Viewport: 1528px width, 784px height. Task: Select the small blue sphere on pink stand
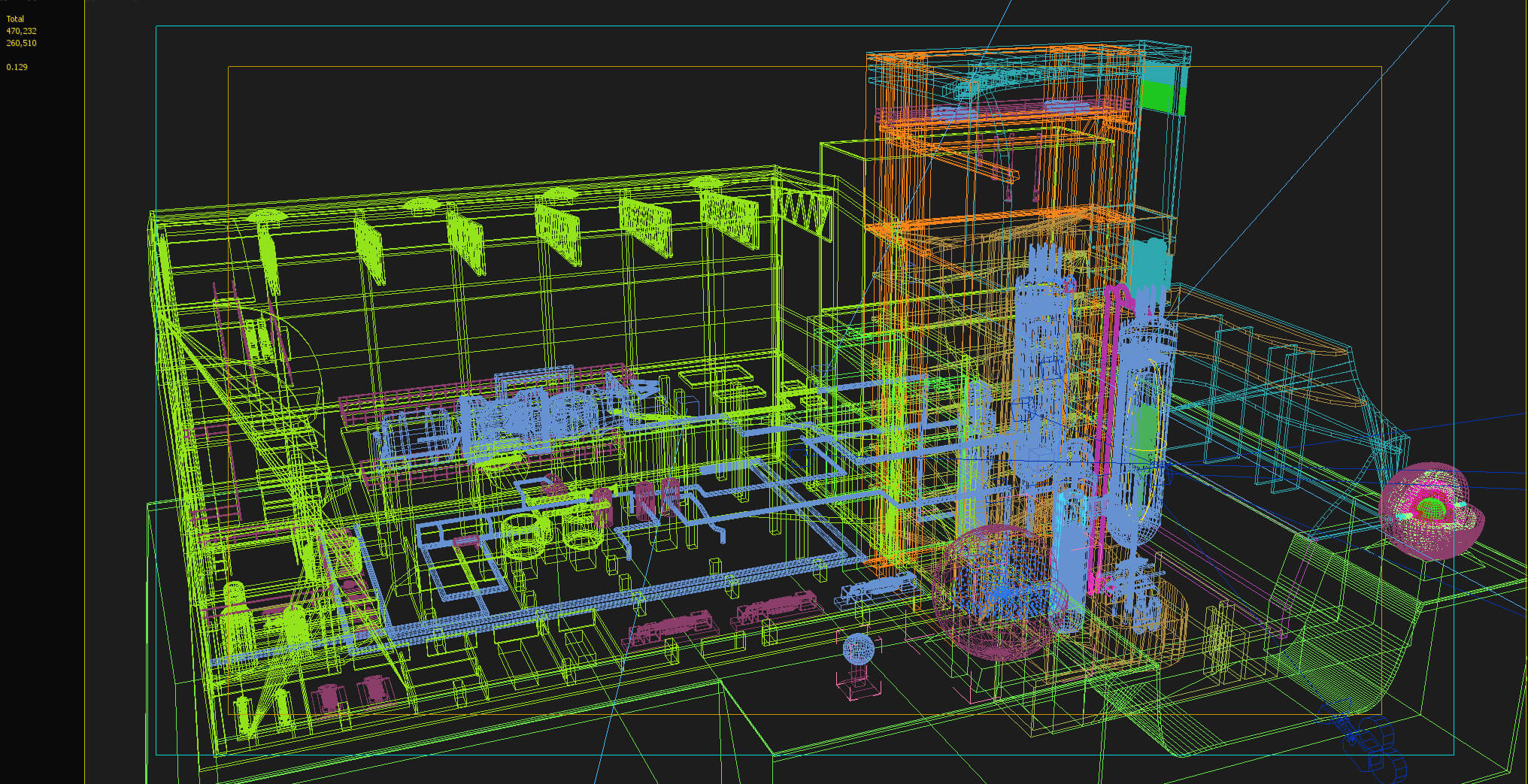click(858, 649)
